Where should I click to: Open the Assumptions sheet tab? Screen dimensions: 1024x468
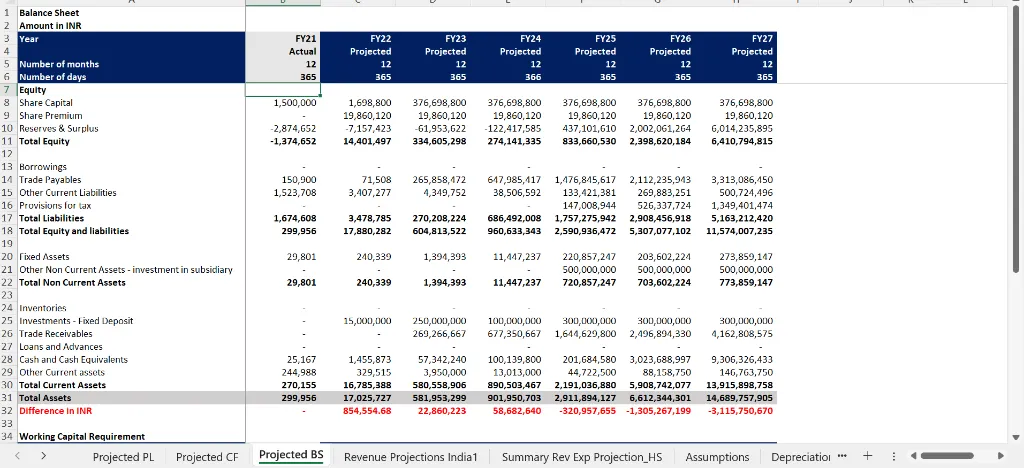coord(717,457)
